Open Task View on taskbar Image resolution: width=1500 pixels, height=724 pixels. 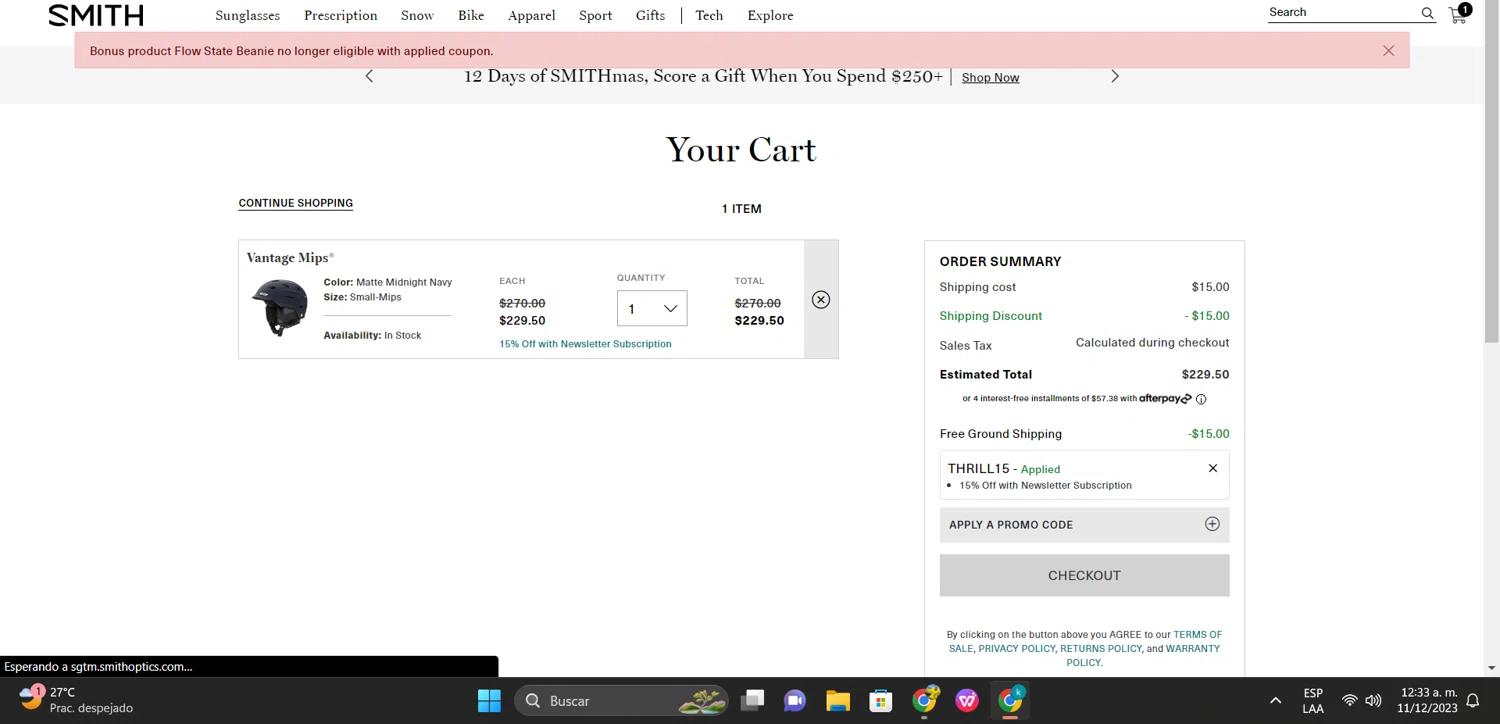pos(753,701)
